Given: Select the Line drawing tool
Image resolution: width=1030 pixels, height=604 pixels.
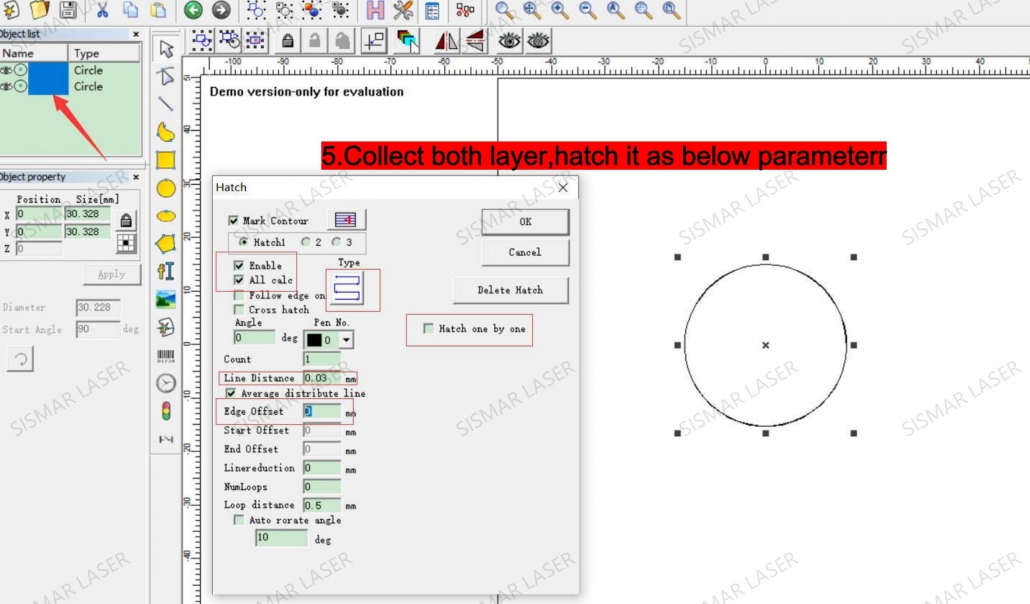Looking at the screenshot, I should [x=166, y=103].
